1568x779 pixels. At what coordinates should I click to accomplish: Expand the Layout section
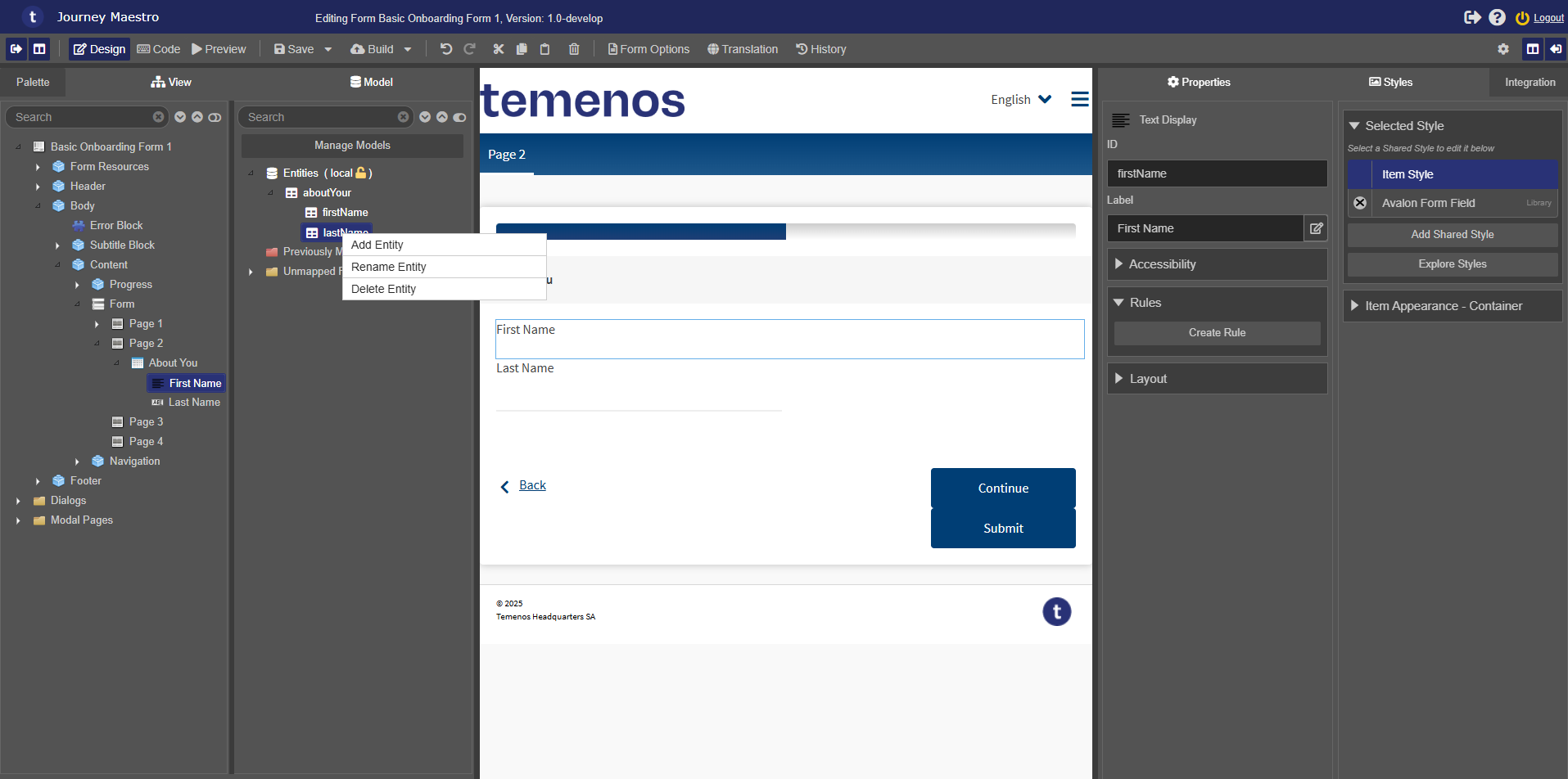point(1217,379)
